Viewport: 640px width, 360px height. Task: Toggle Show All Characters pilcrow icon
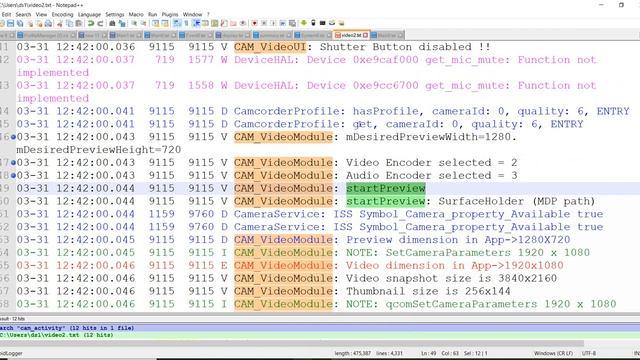[x=186, y=23]
